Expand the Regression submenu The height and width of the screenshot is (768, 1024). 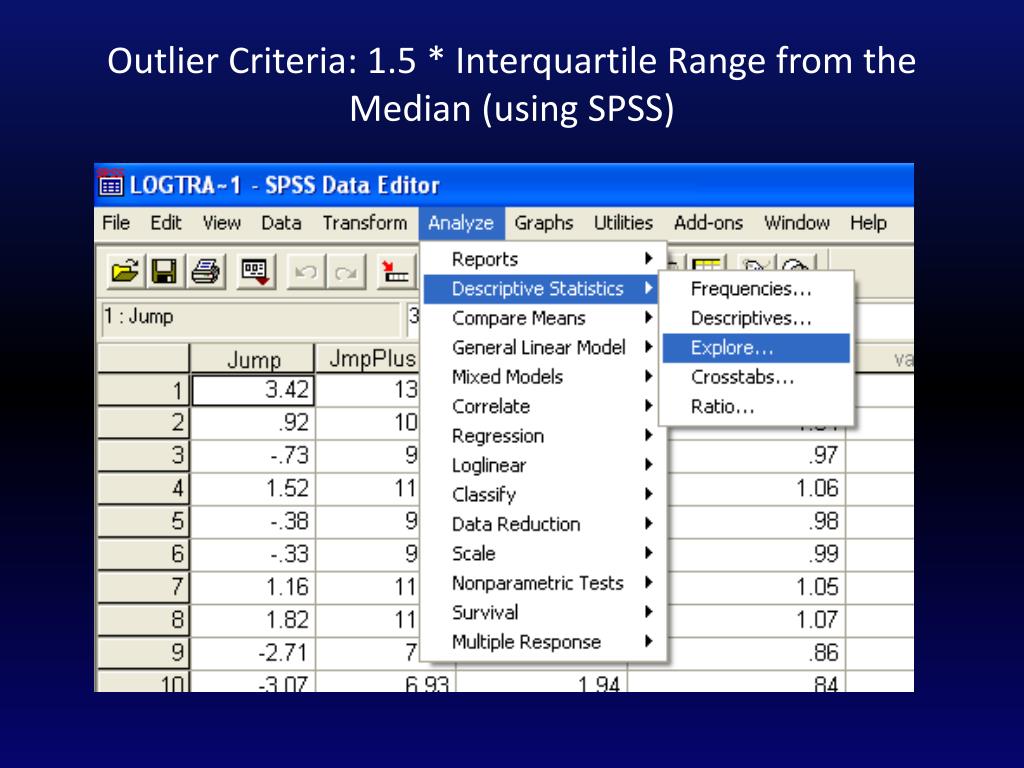(544, 436)
